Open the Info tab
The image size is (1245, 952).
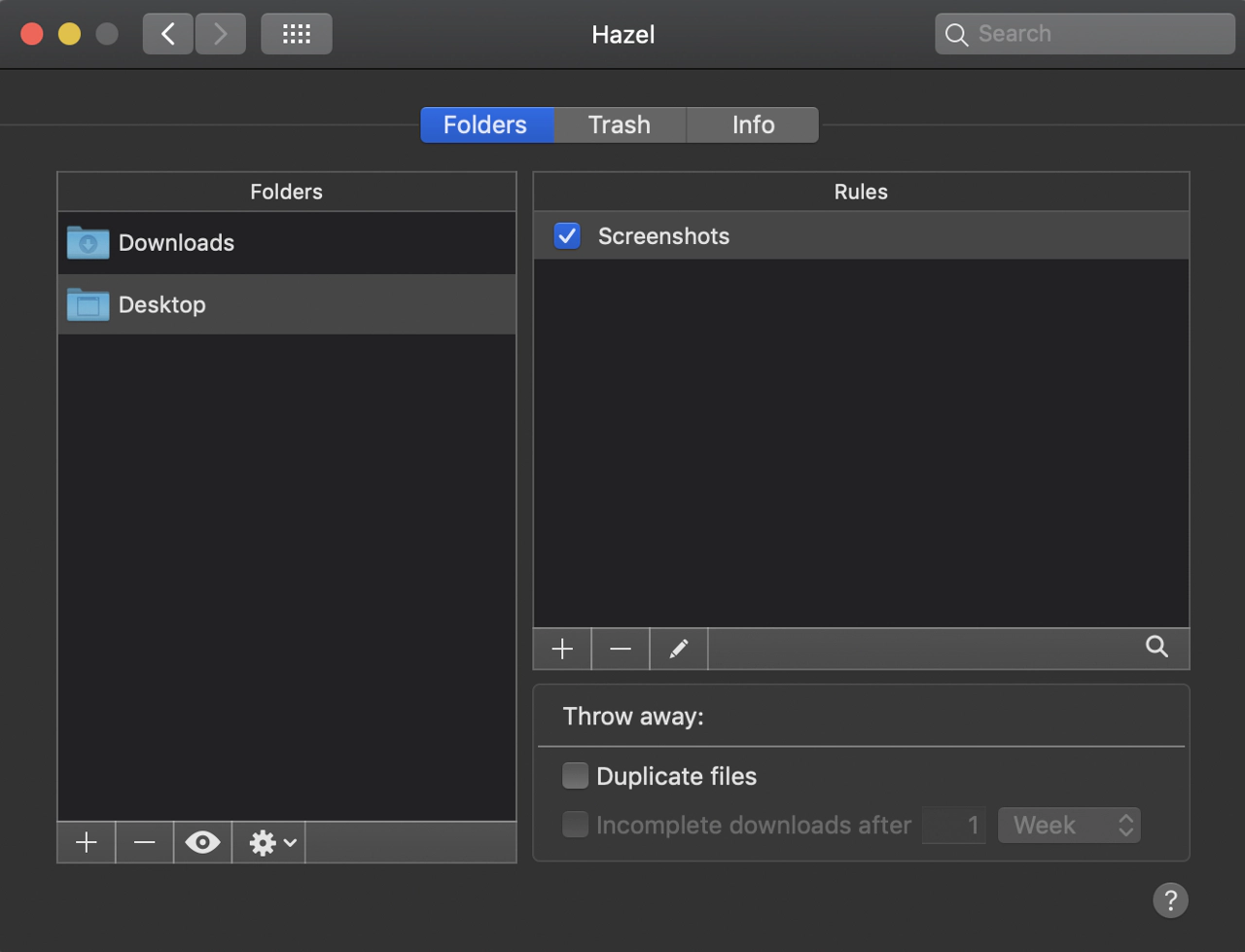tap(753, 125)
